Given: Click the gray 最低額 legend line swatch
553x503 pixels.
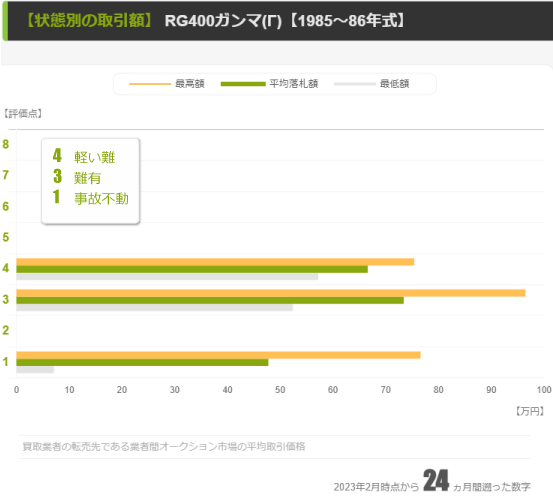Looking at the screenshot, I should click(x=355, y=84).
